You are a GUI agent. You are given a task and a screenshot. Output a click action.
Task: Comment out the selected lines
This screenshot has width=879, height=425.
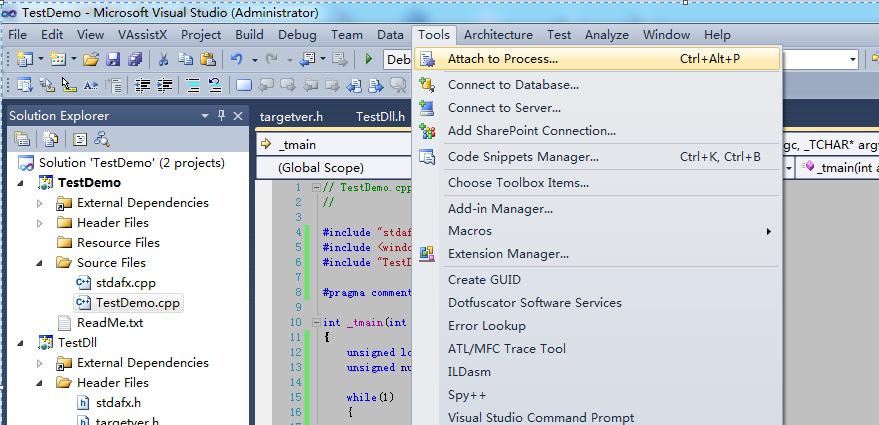[193, 85]
